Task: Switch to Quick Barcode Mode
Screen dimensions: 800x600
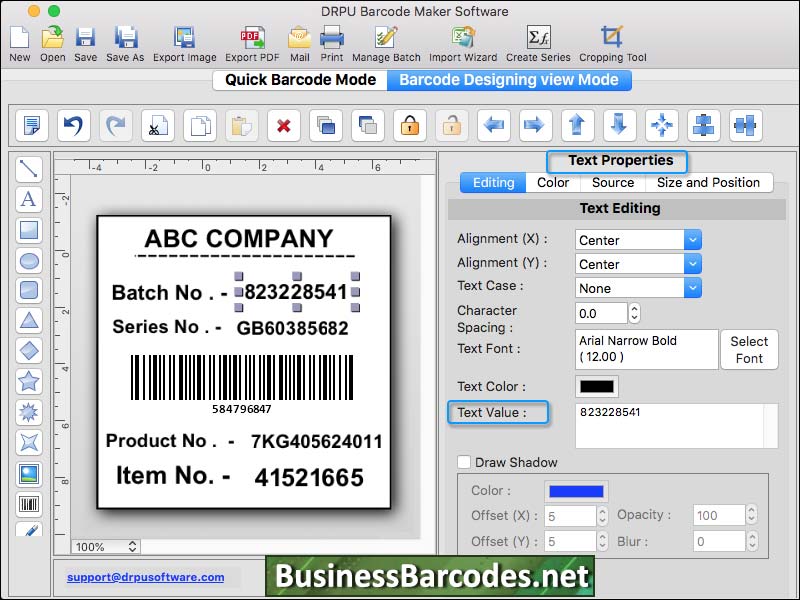Action: (x=298, y=80)
